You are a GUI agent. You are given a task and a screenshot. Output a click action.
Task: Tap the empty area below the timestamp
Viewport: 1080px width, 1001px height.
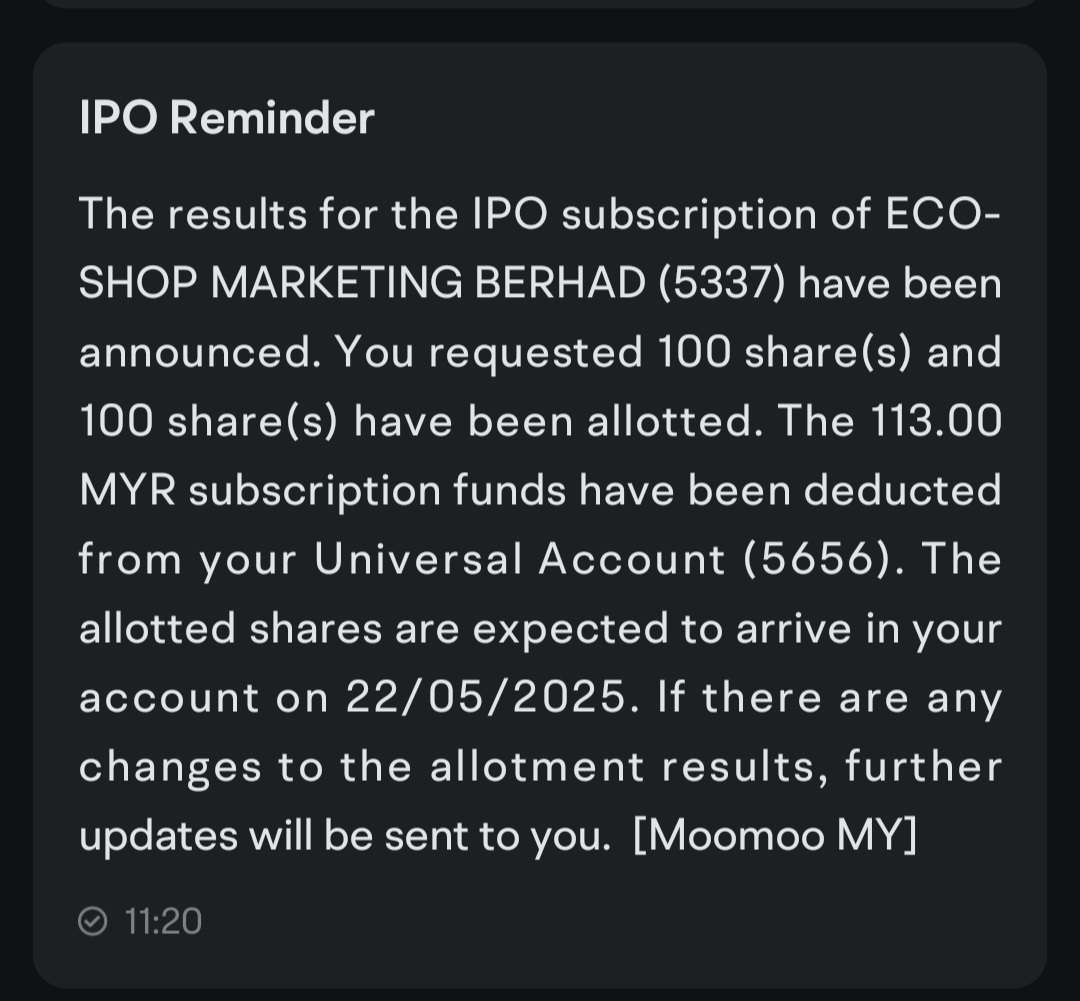540,964
